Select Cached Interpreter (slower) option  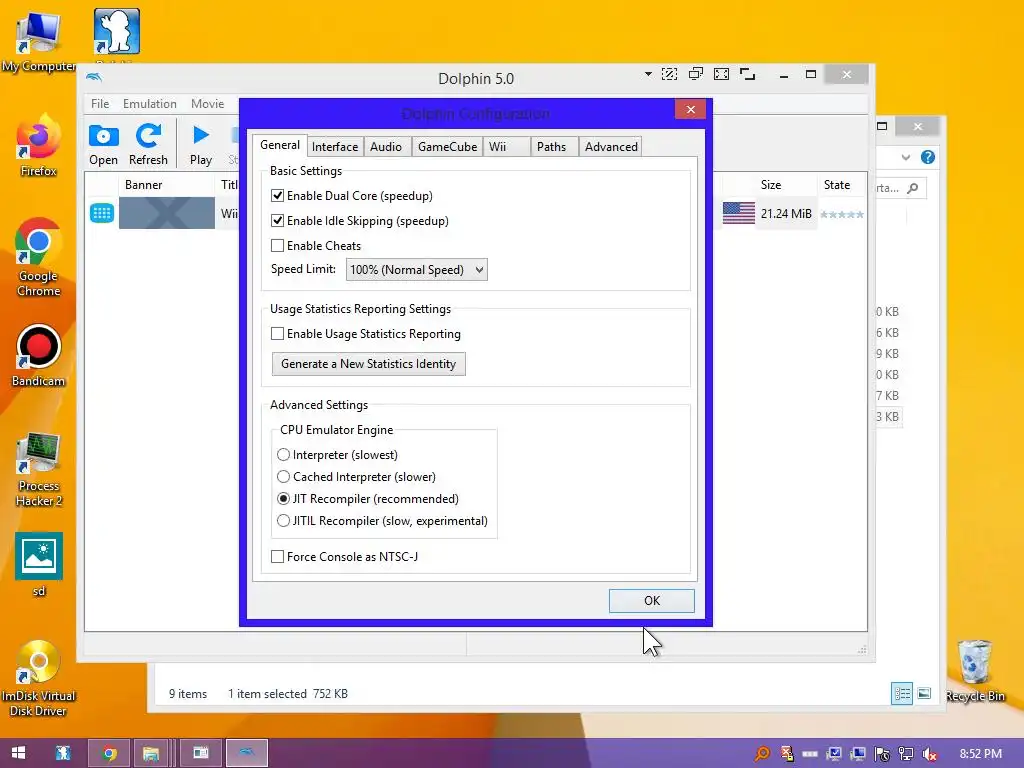283,477
